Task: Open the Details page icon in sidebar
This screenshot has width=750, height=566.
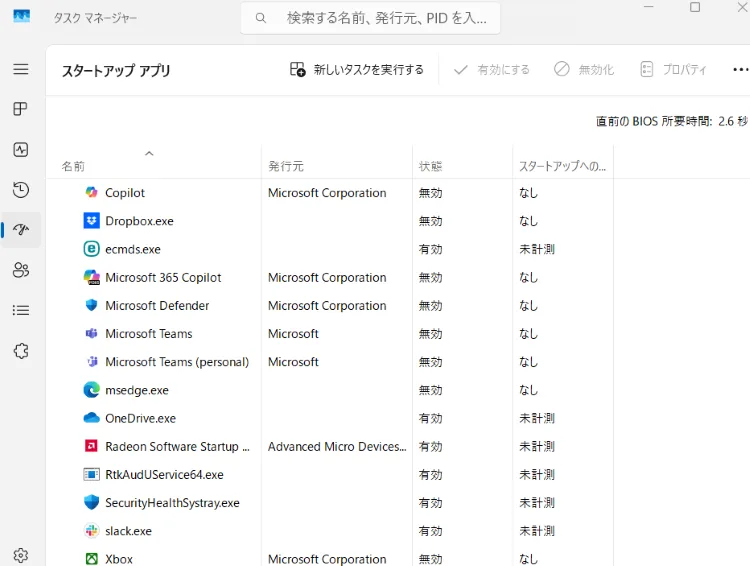Action: pyautogui.click(x=21, y=310)
